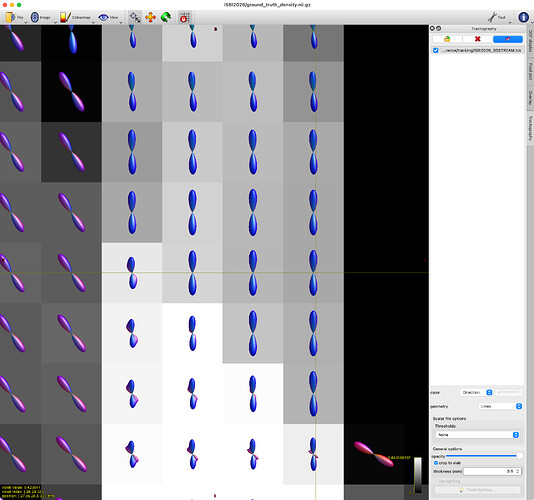
Task: Float the Tractography dock panel
Action: [x=439, y=28]
